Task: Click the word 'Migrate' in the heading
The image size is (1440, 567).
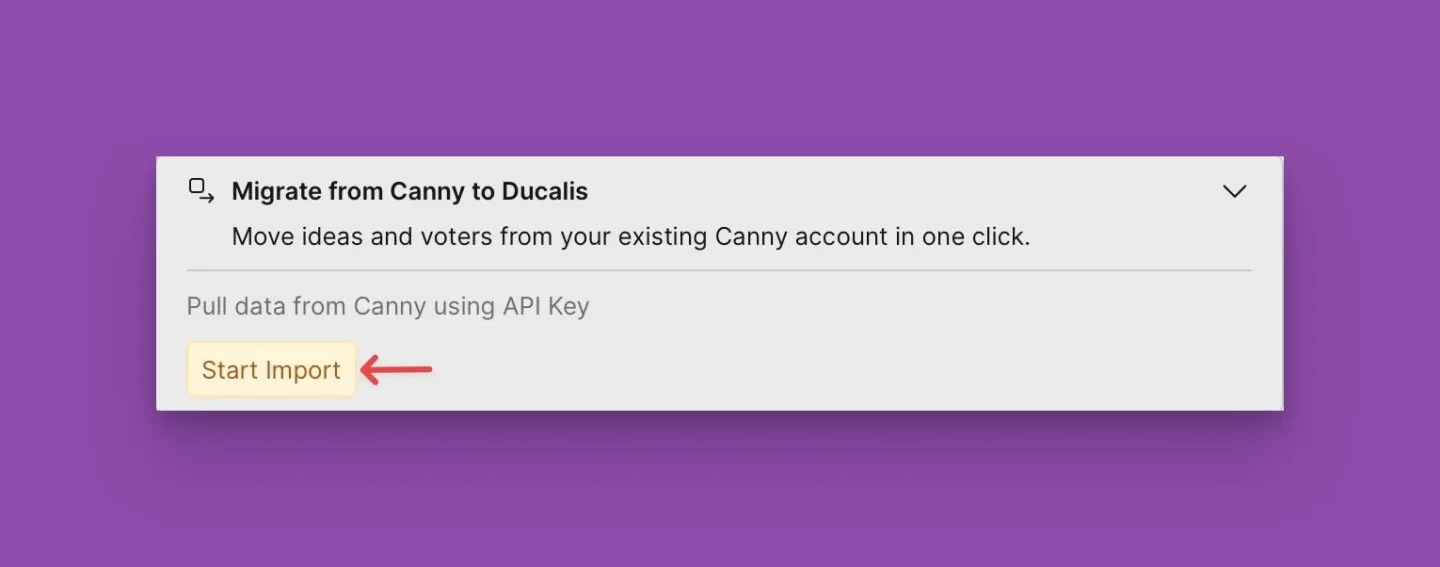Action: click(277, 191)
